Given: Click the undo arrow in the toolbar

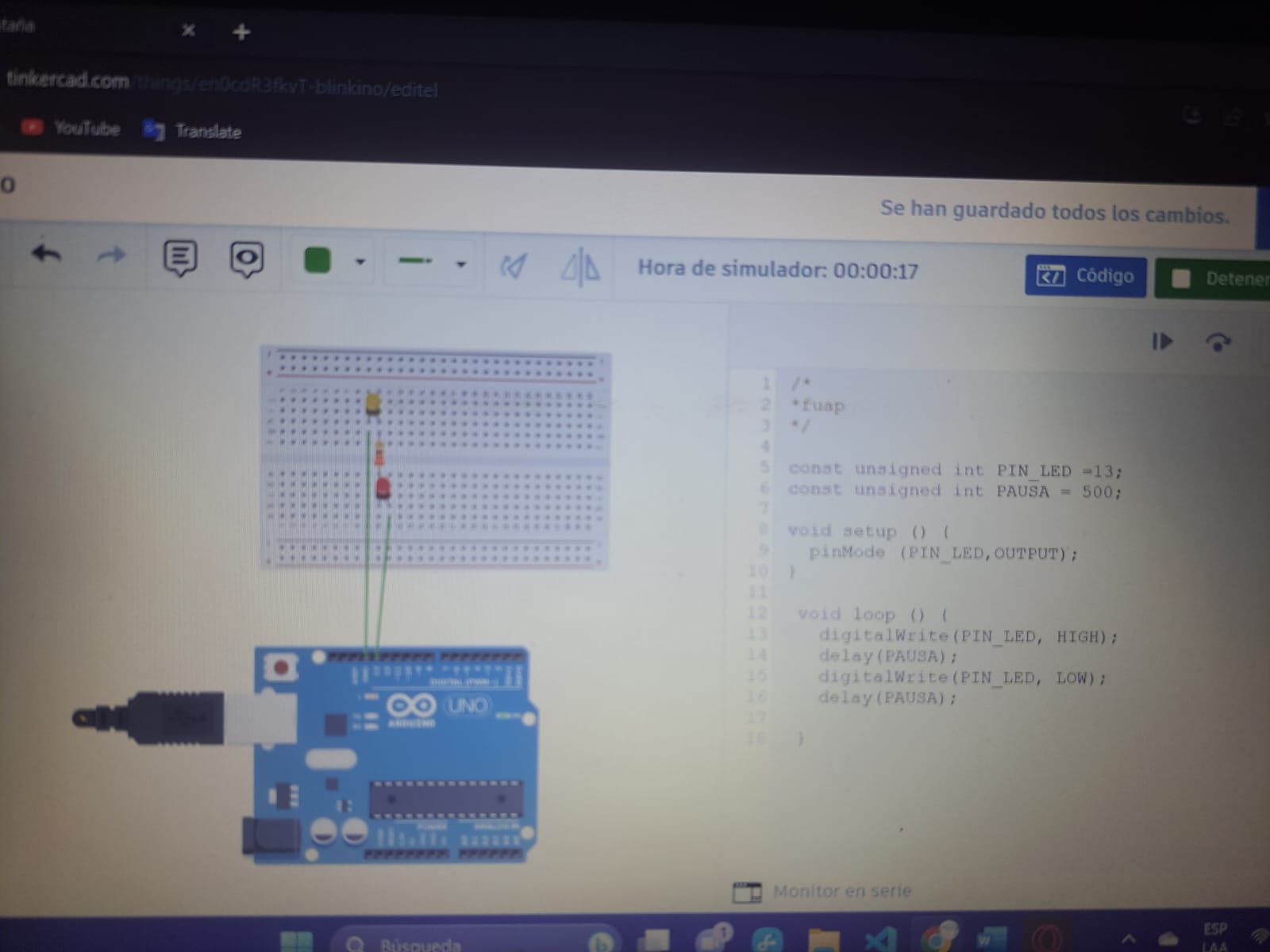Looking at the screenshot, I should (46, 254).
